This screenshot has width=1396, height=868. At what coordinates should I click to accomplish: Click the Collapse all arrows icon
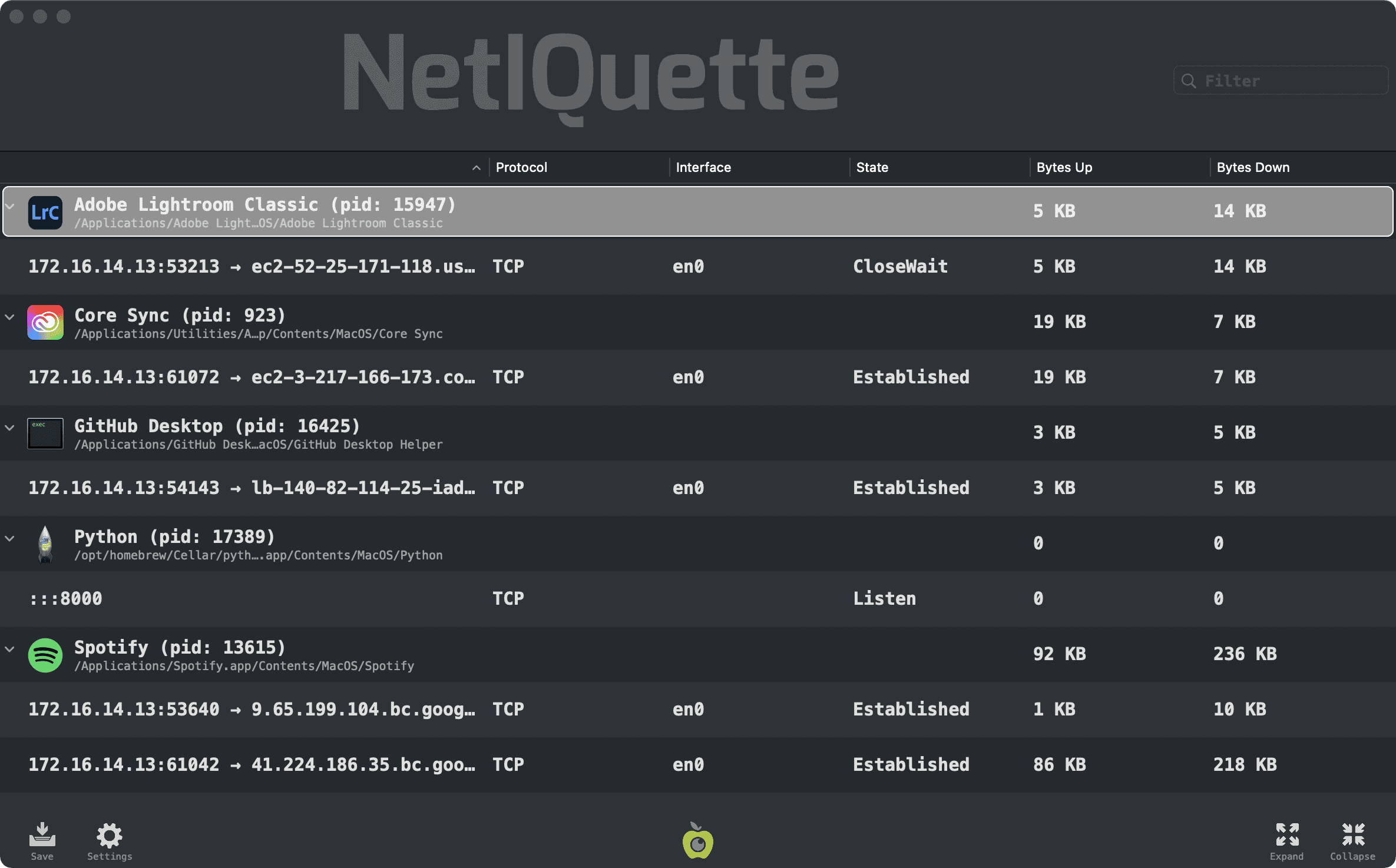click(1353, 836)
